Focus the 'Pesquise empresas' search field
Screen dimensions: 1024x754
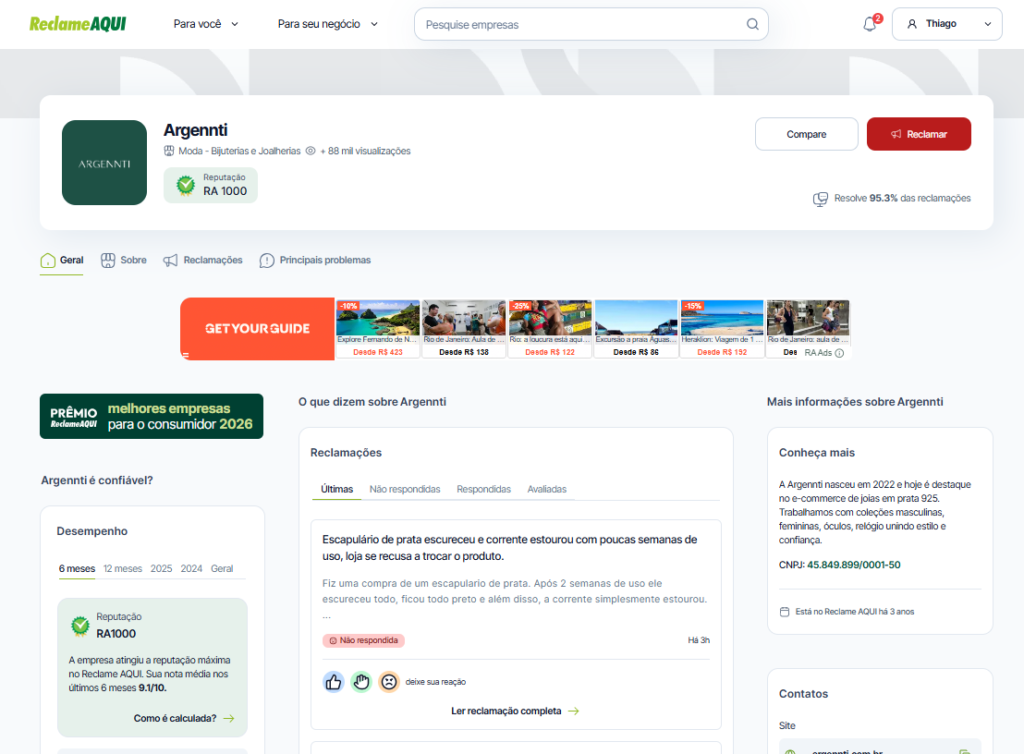[591, 24]
